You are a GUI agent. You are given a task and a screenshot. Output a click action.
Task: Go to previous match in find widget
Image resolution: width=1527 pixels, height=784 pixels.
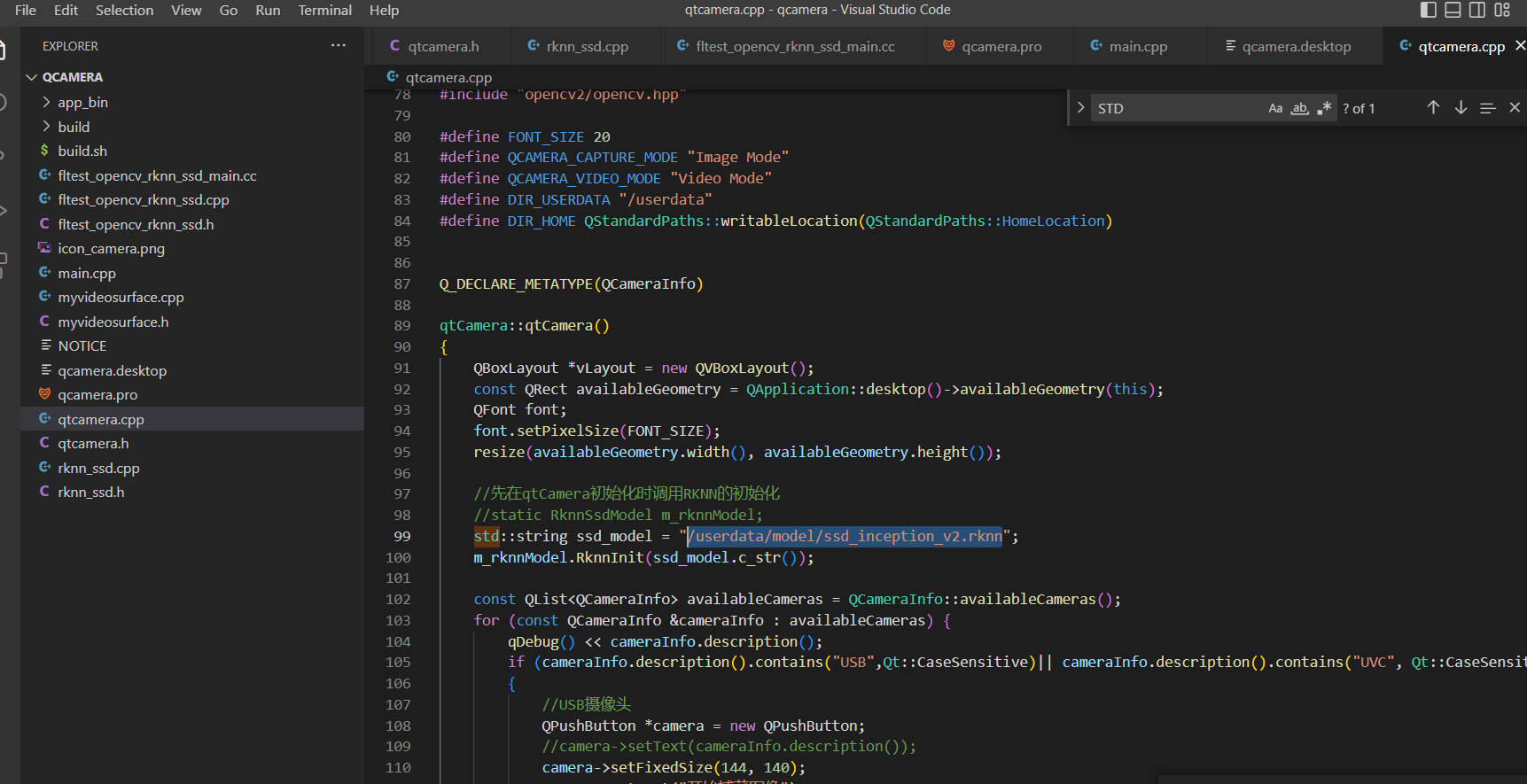coord(1433,107)
